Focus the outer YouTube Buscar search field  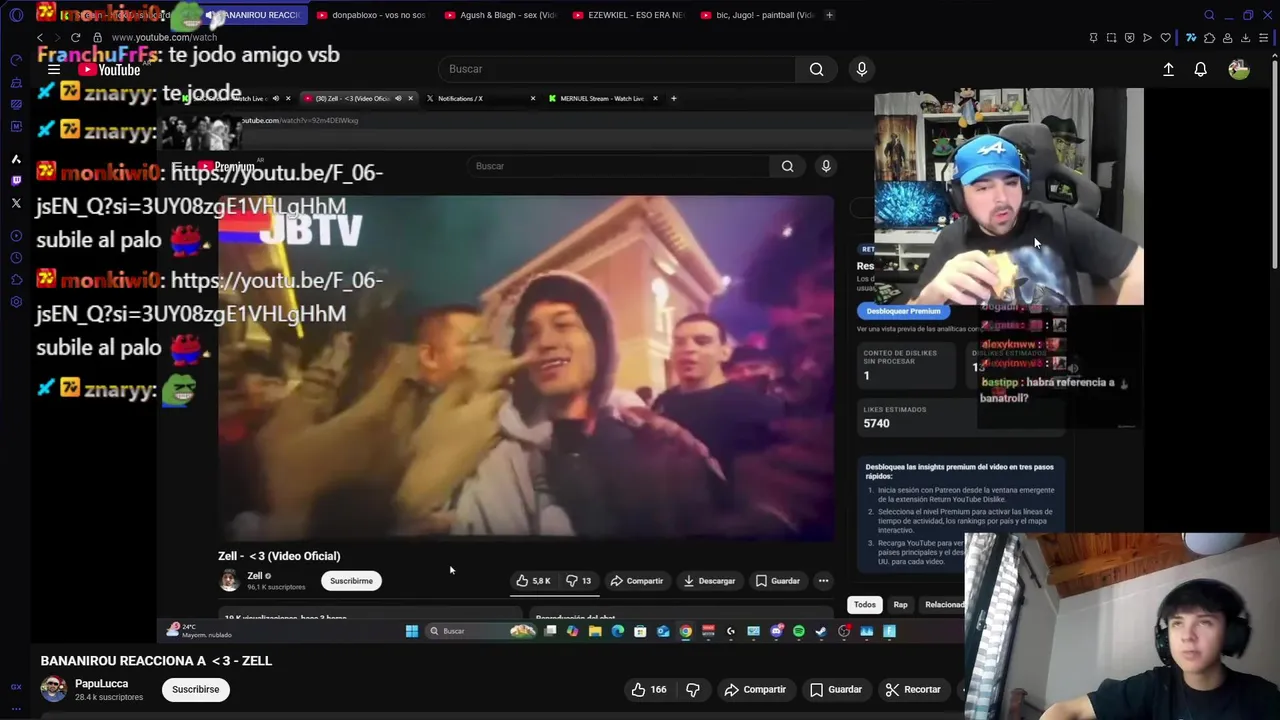point(617,69)
